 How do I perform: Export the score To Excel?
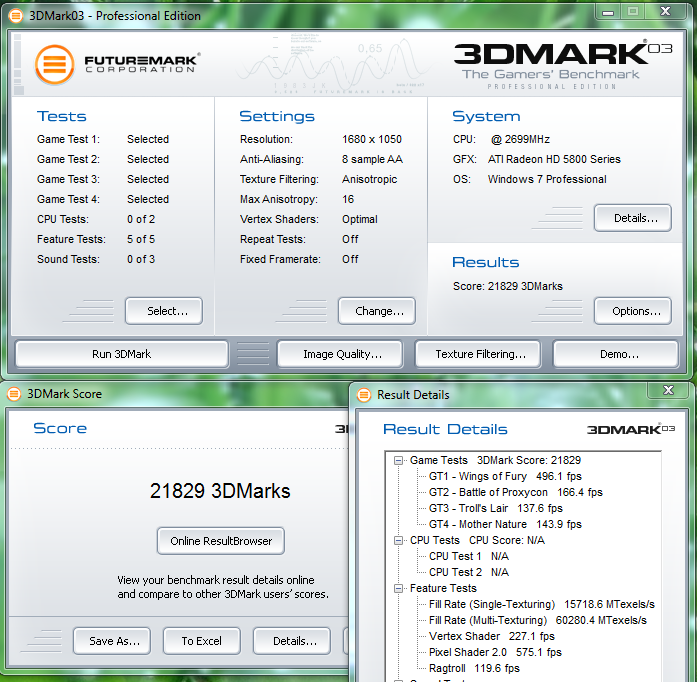click(202, 641)
